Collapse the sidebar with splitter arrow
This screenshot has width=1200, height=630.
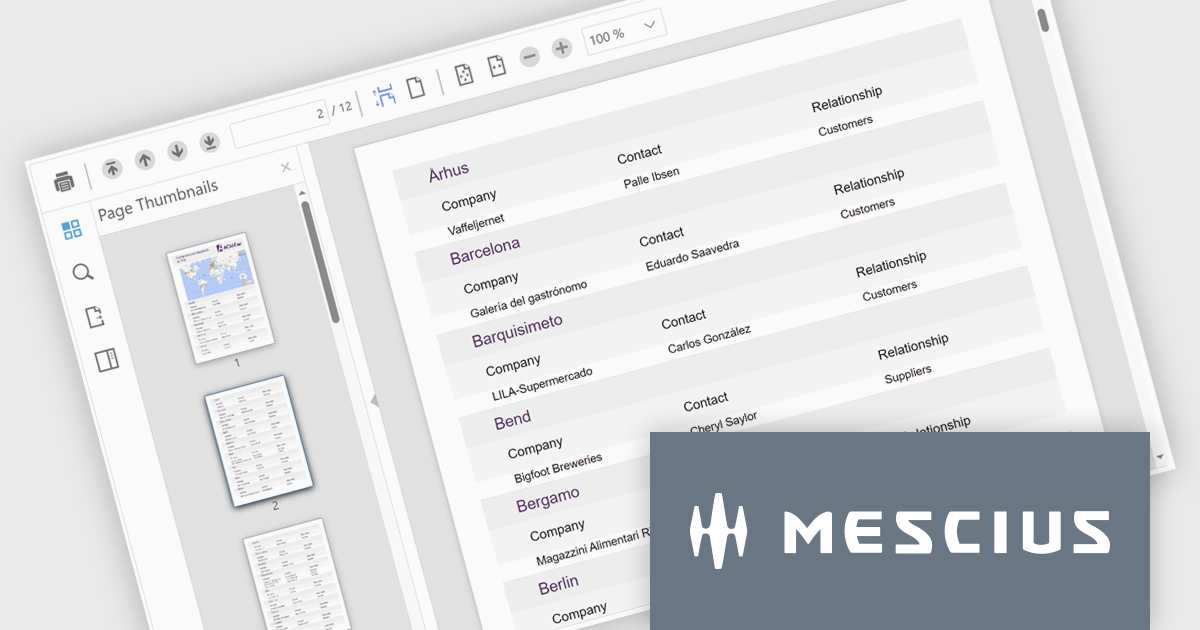point(374,400)
